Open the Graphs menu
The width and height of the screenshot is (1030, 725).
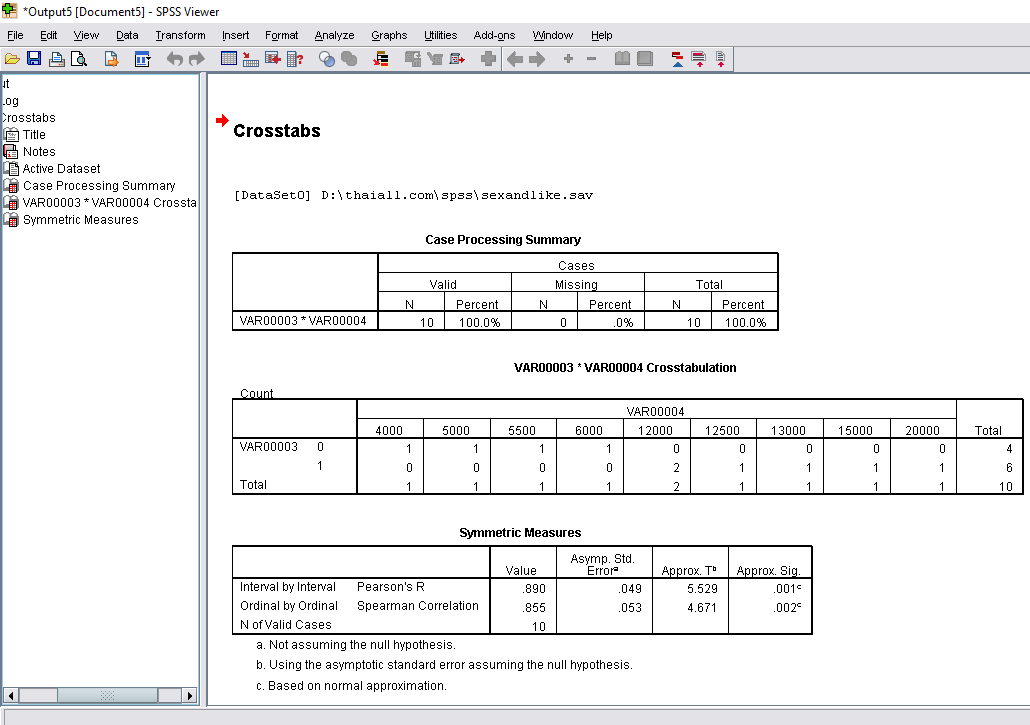click(x=389, y=35)
